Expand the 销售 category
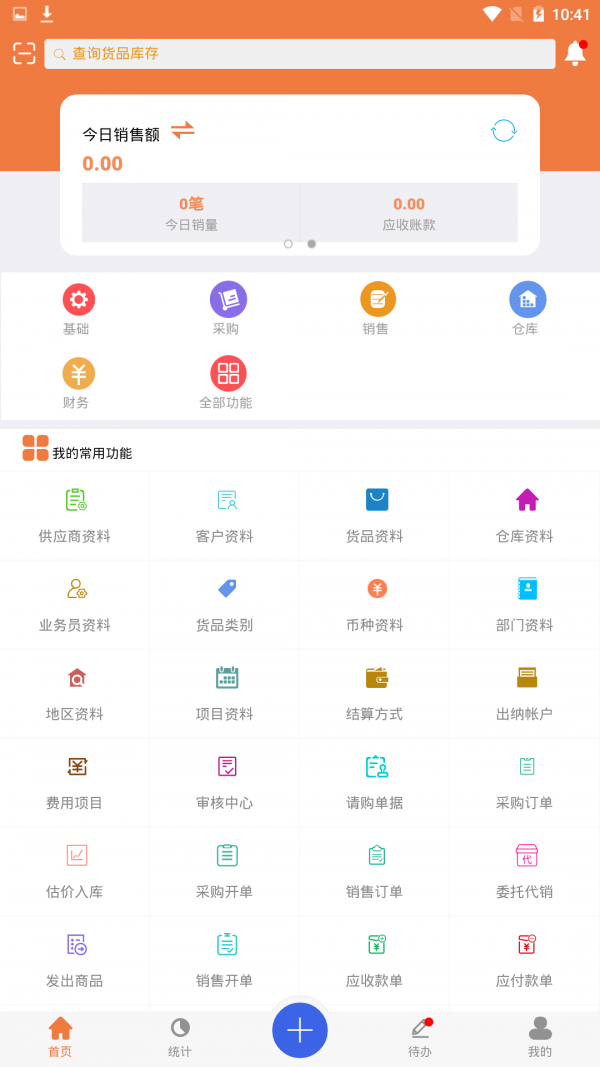The width and height of the screenshot is (600, 1067). tap(377, 308)
